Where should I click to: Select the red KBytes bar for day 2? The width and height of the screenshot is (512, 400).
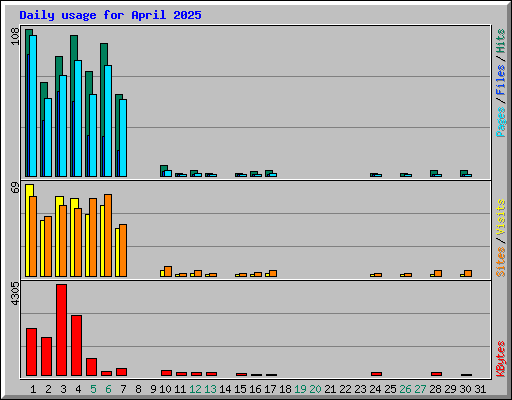point(46,357)
